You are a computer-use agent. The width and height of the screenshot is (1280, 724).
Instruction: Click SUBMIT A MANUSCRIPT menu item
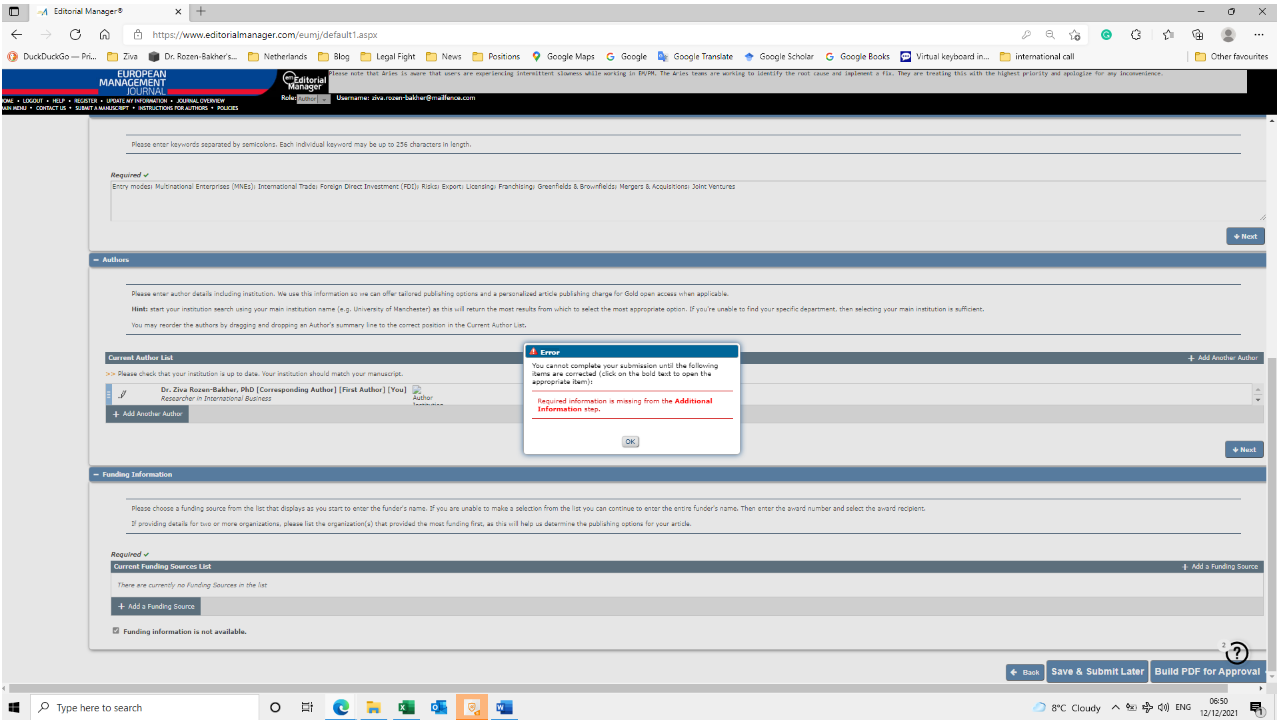pyautogui.click(x=102, y=108)
